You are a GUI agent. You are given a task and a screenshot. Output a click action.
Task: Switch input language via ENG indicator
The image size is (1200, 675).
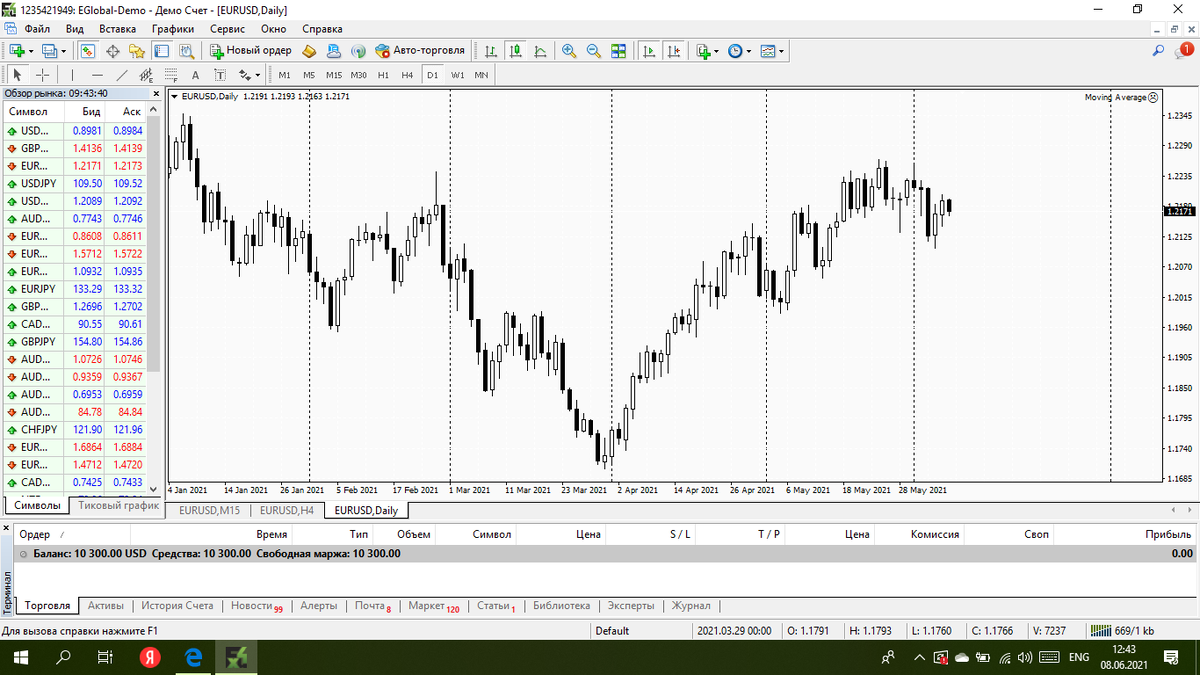(1079, 657)
